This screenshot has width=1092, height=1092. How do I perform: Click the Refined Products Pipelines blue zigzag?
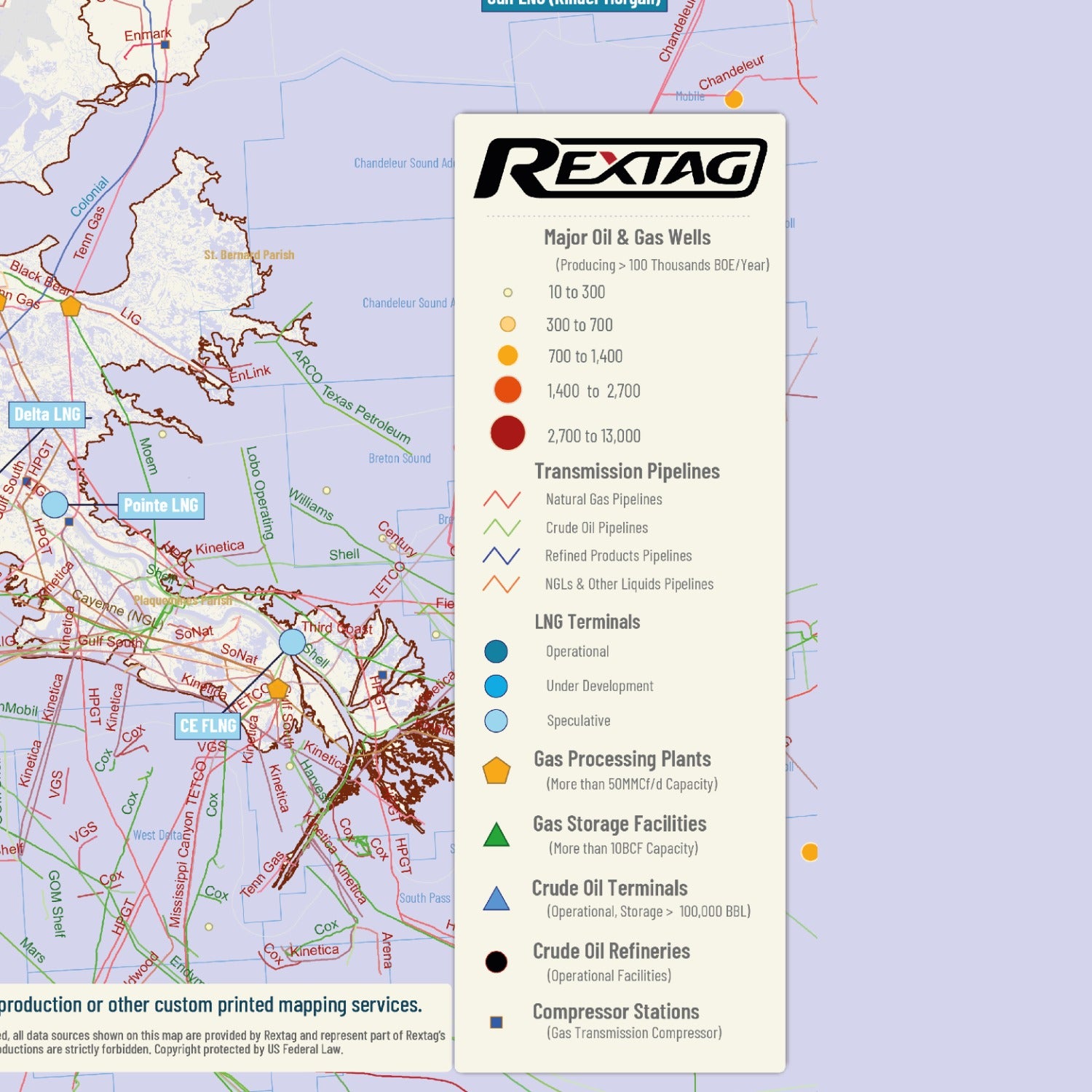point(502,555)
